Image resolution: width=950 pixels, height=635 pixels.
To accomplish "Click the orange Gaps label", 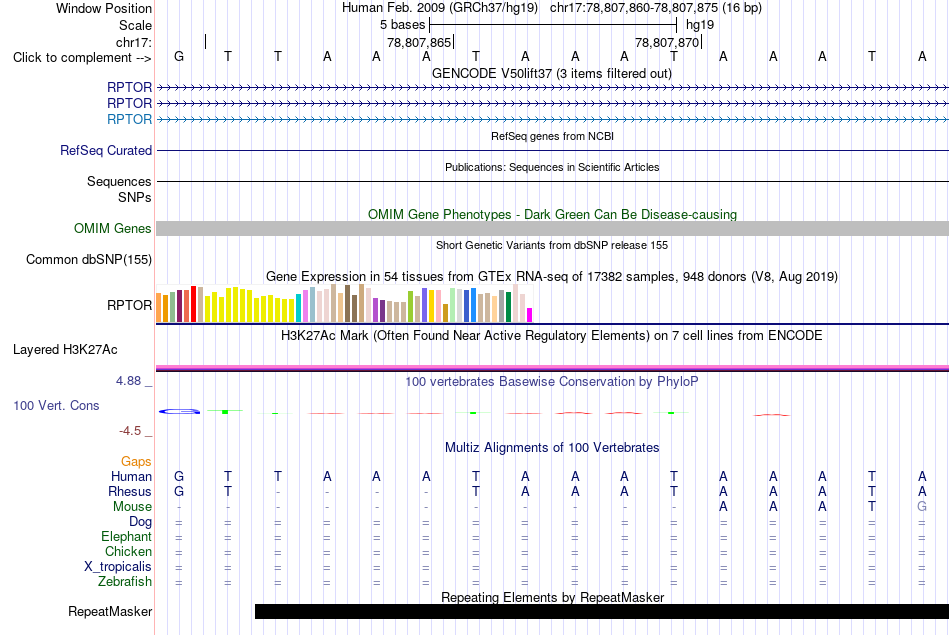I will pos(136,462).
